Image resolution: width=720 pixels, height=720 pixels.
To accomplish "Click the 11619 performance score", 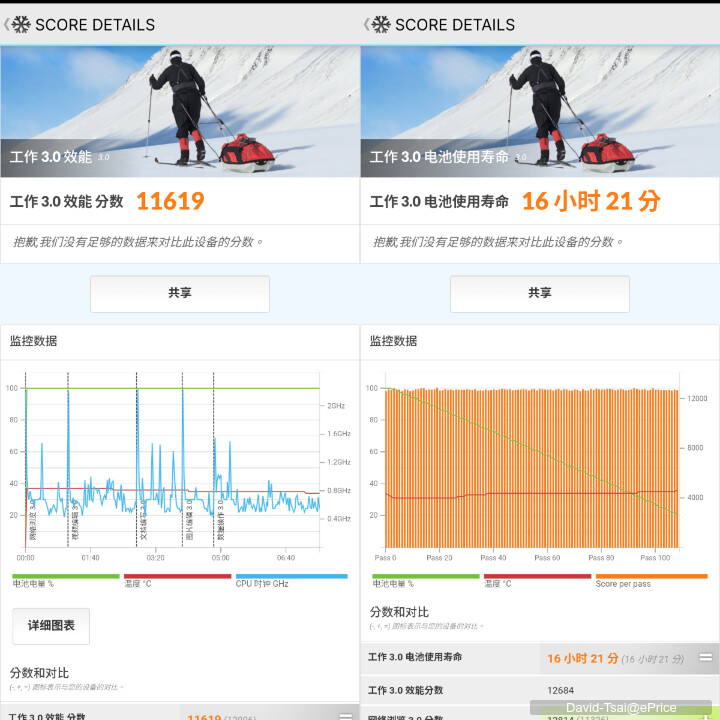I will (170, 201).
